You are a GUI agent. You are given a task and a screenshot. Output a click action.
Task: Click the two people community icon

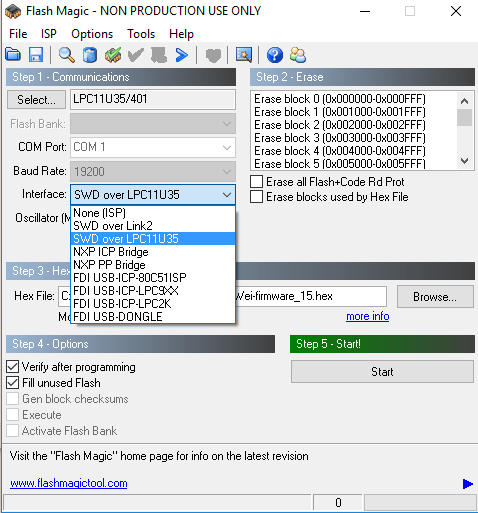(298, 55)
